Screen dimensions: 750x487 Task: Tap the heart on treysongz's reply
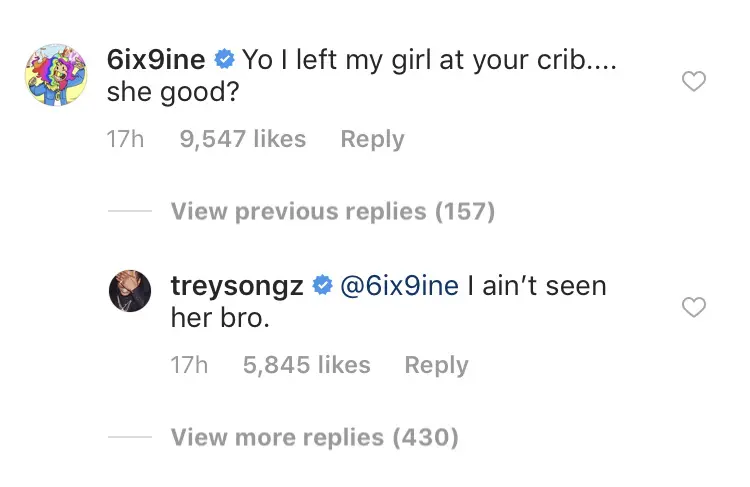tap(693, 308)
